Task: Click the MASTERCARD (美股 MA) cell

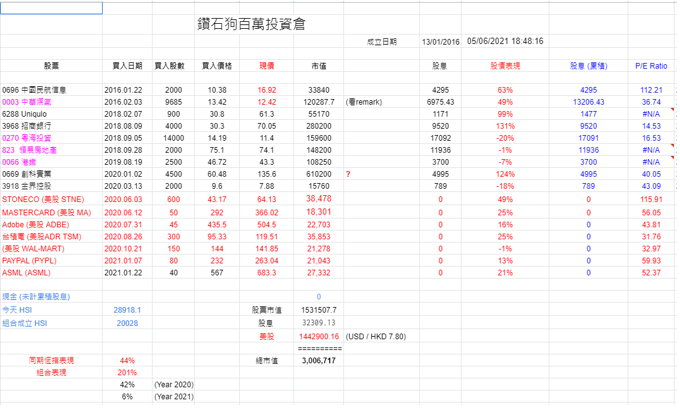Action: (x=46, y=212)
